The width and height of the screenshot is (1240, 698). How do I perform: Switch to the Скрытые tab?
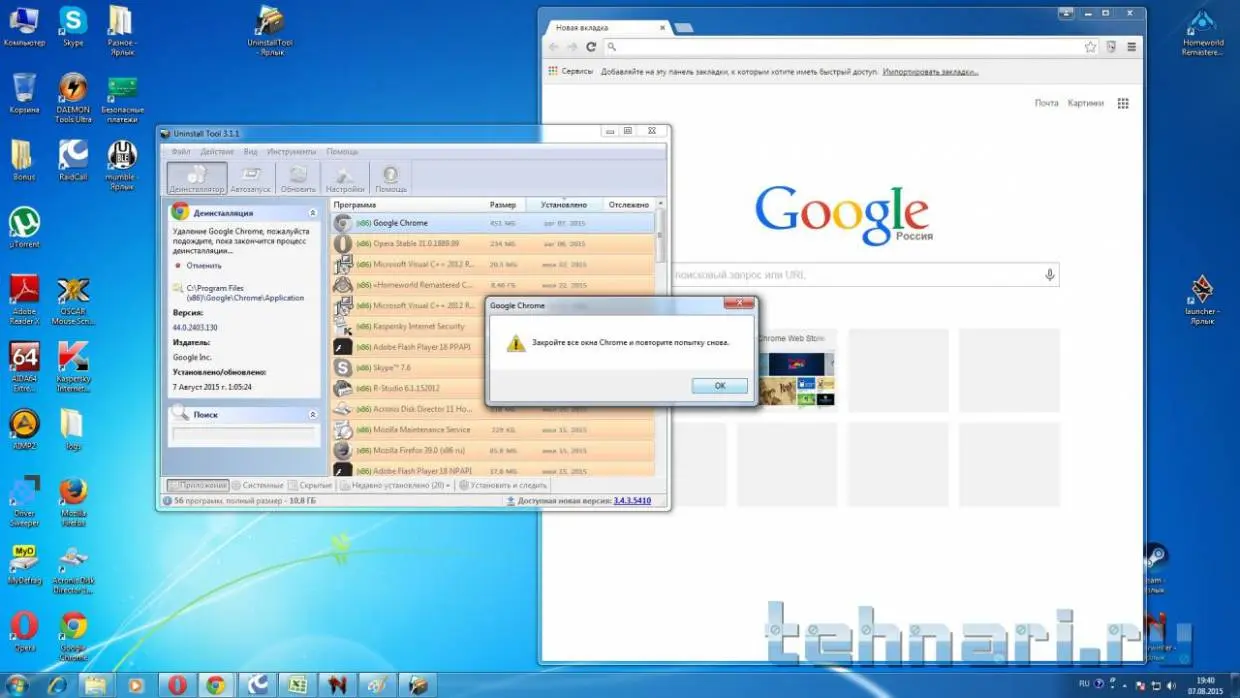(311, 485)
